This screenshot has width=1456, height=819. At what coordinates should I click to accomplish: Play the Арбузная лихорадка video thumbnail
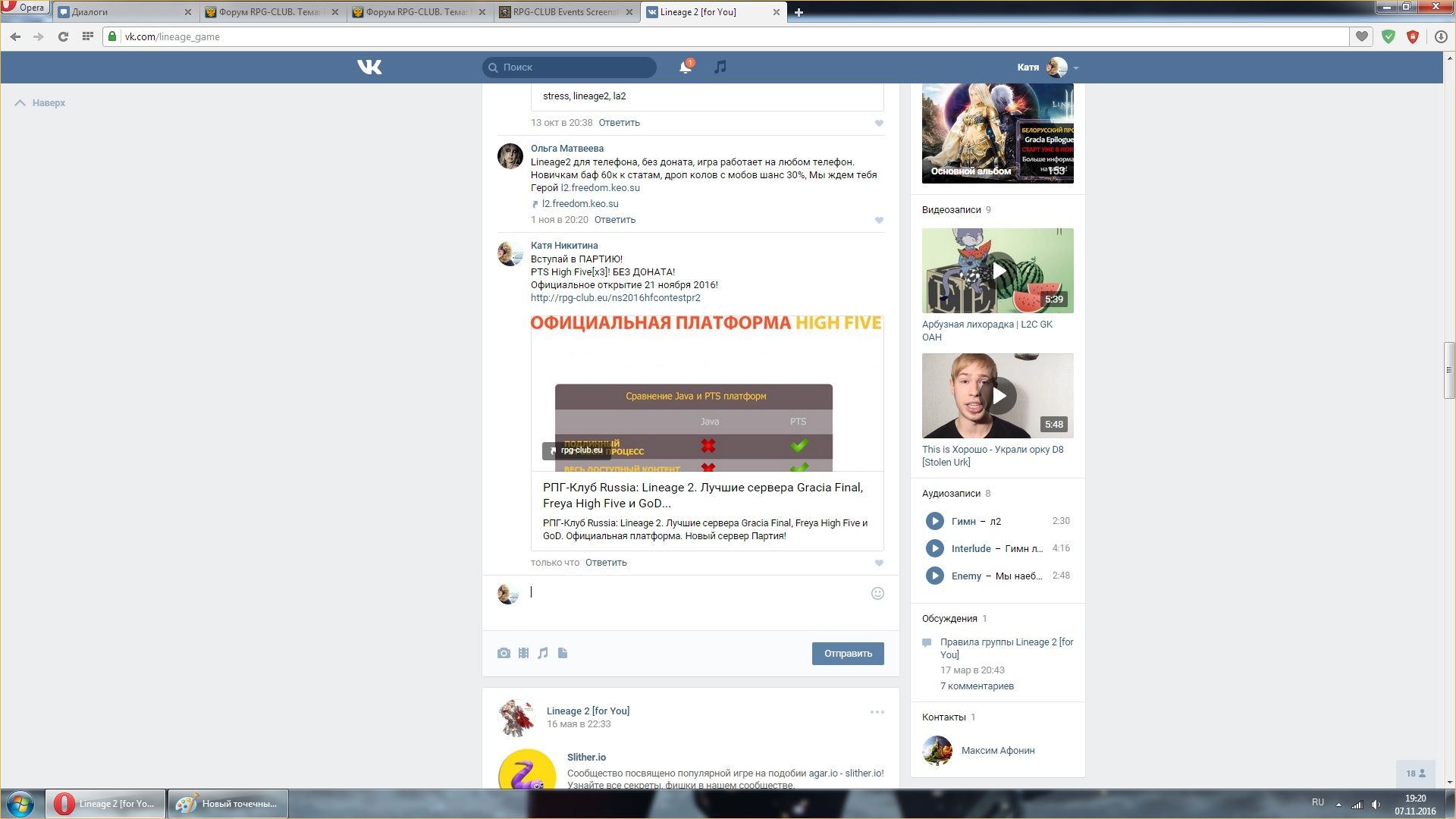coord(998,271)
